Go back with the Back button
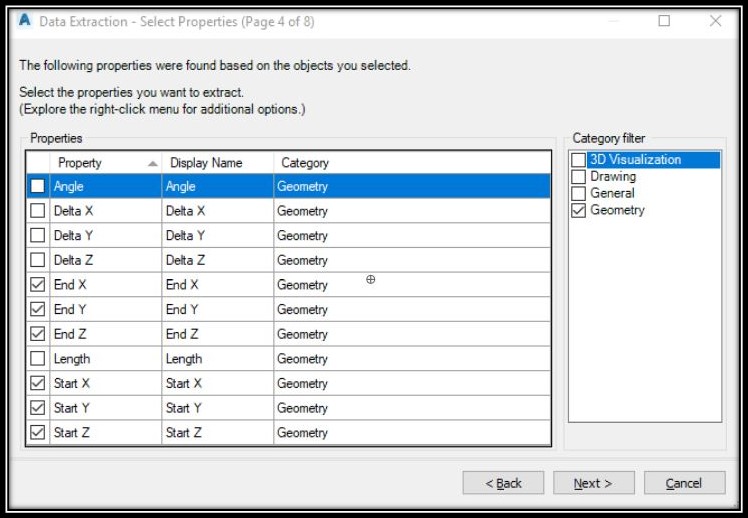748x518 pixels. click(503, 483)
